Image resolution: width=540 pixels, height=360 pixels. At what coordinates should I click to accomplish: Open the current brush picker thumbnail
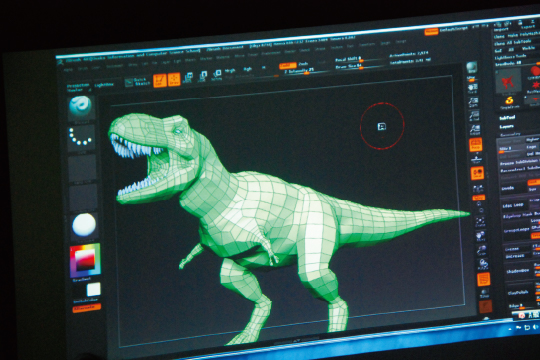80,107
